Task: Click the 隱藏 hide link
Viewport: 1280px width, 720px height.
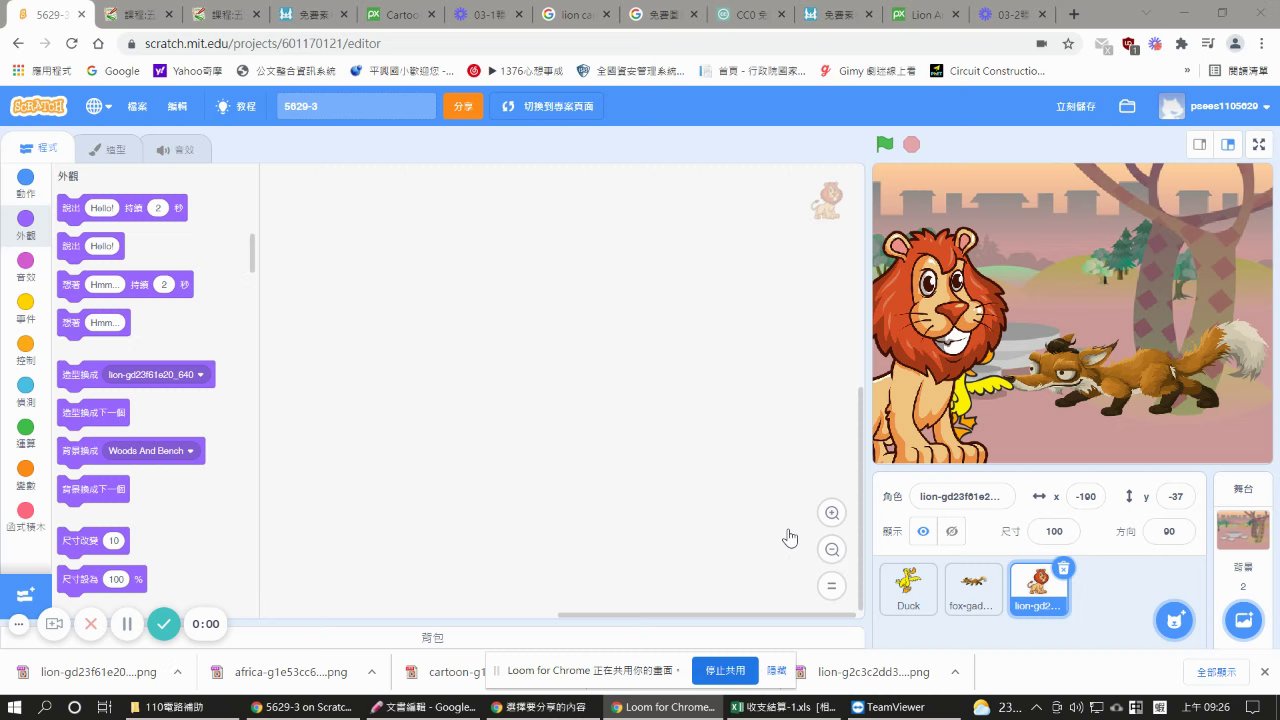Action: 776,670
